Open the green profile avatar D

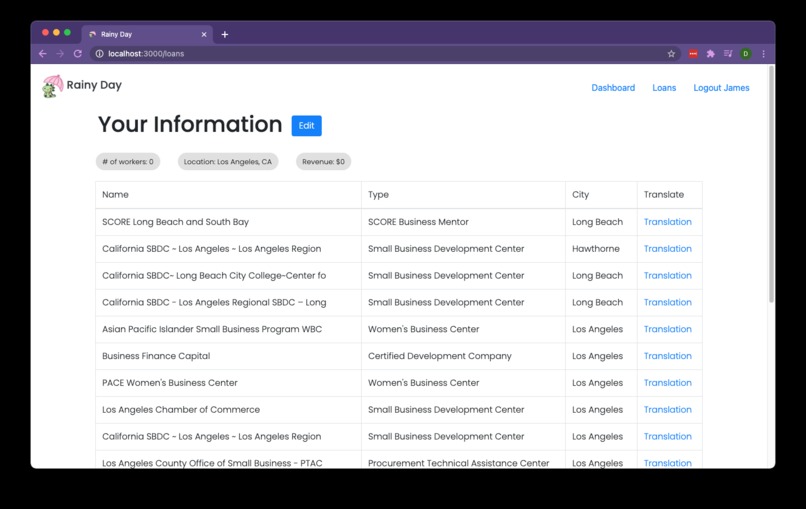[x=745, y=53]
